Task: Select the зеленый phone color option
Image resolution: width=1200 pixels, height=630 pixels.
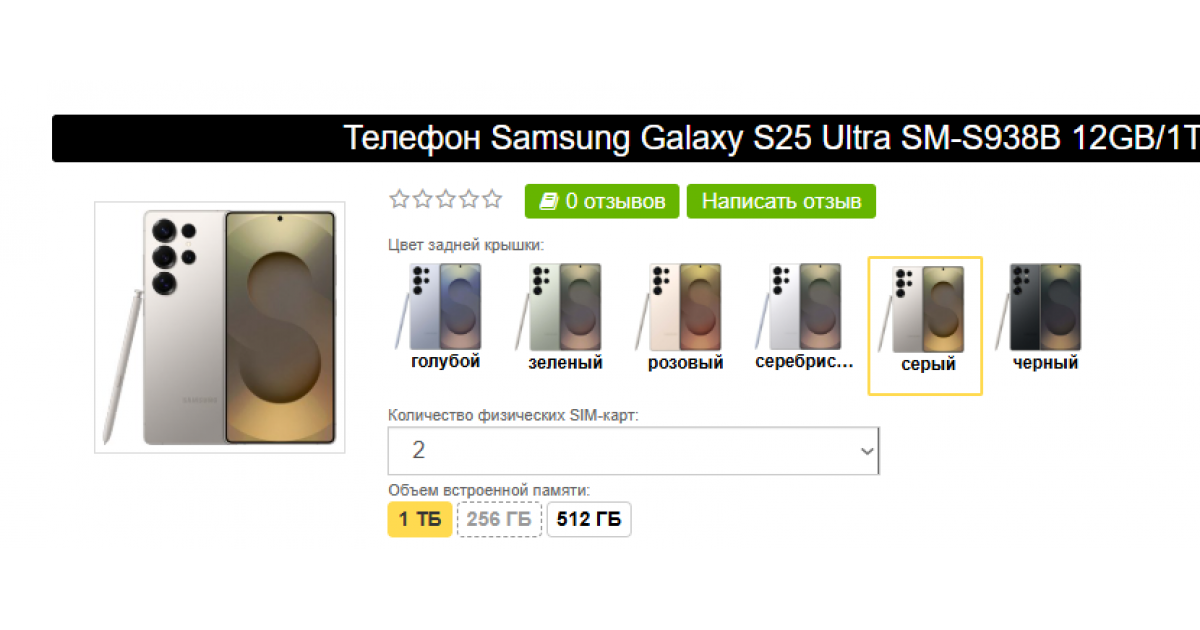Action: pos(565,317)
